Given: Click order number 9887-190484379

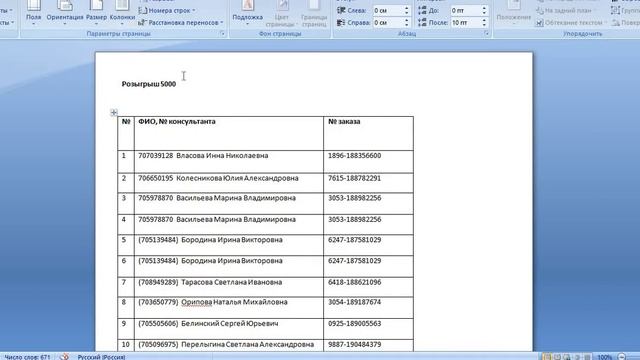Looking at the screenshot, I should [354, 344].
